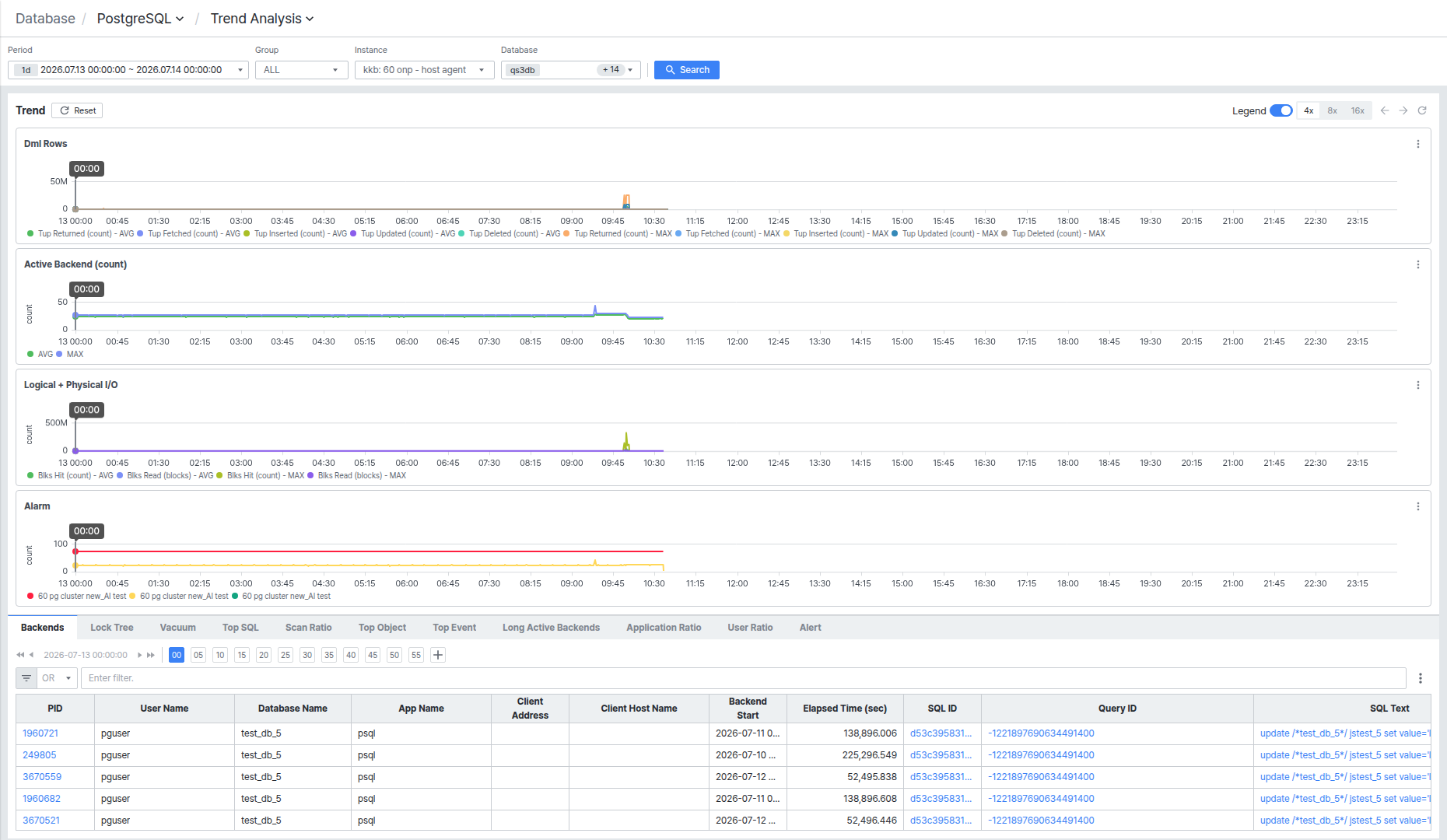Open Dml Rows chart options menu

point(1418,144)
